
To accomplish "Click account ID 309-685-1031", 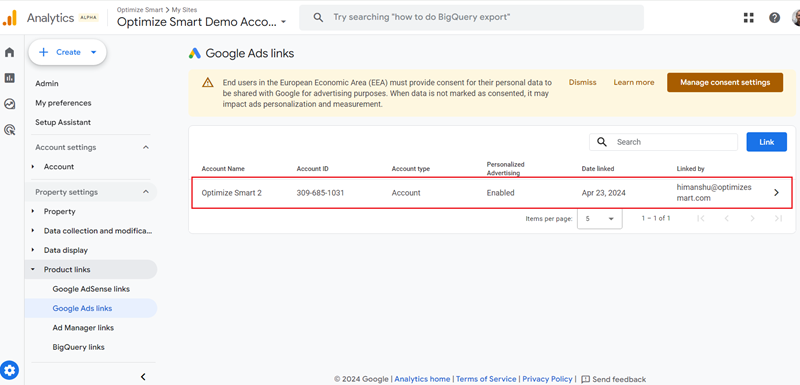I will (x=320, y=193).
